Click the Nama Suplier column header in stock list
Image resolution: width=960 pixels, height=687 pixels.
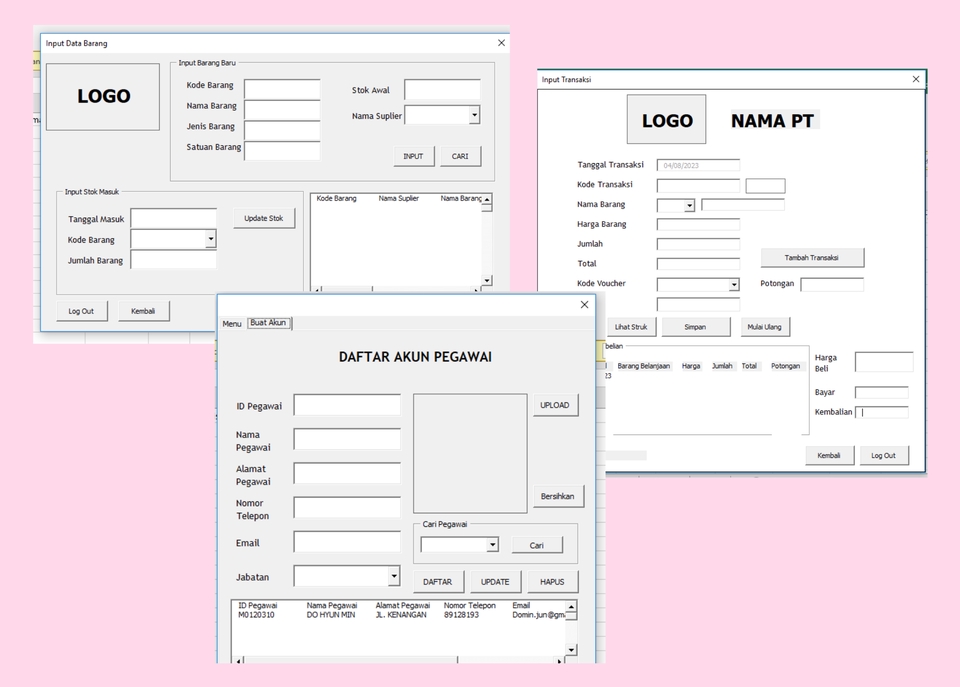pyautogui.click(x=399, y=198)
